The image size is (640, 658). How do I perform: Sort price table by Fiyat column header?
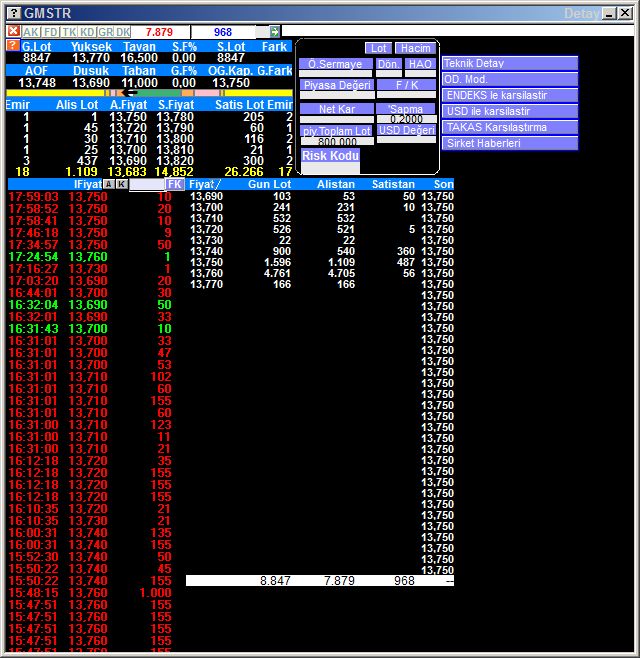pyautogui.click(x=205, y=184)
